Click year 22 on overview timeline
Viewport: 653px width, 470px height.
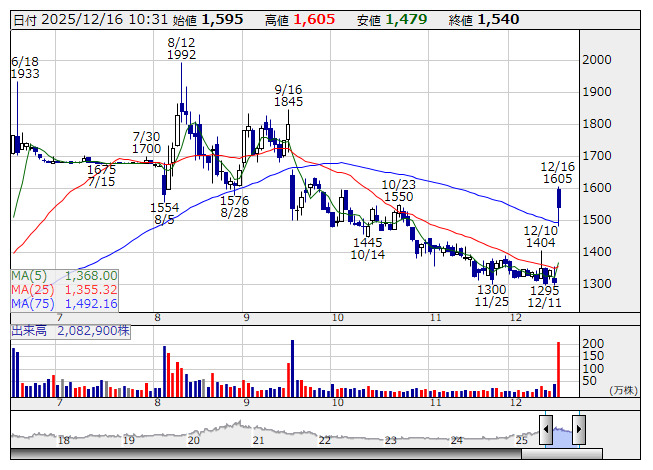324,440
